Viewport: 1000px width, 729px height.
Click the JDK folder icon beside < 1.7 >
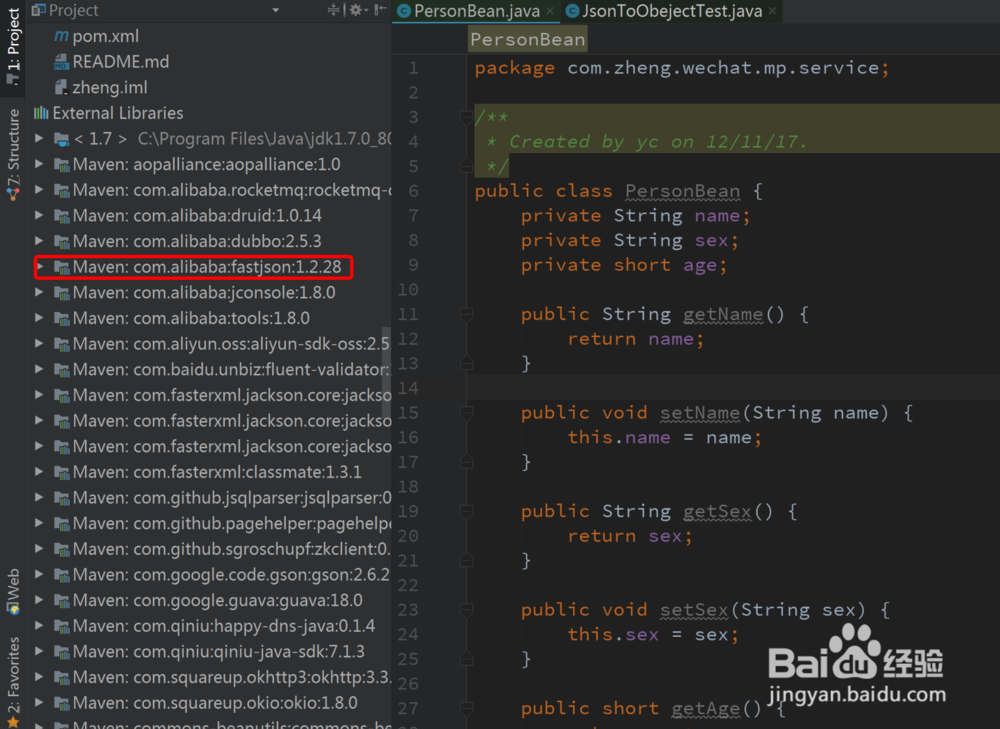tap(62, 139)
